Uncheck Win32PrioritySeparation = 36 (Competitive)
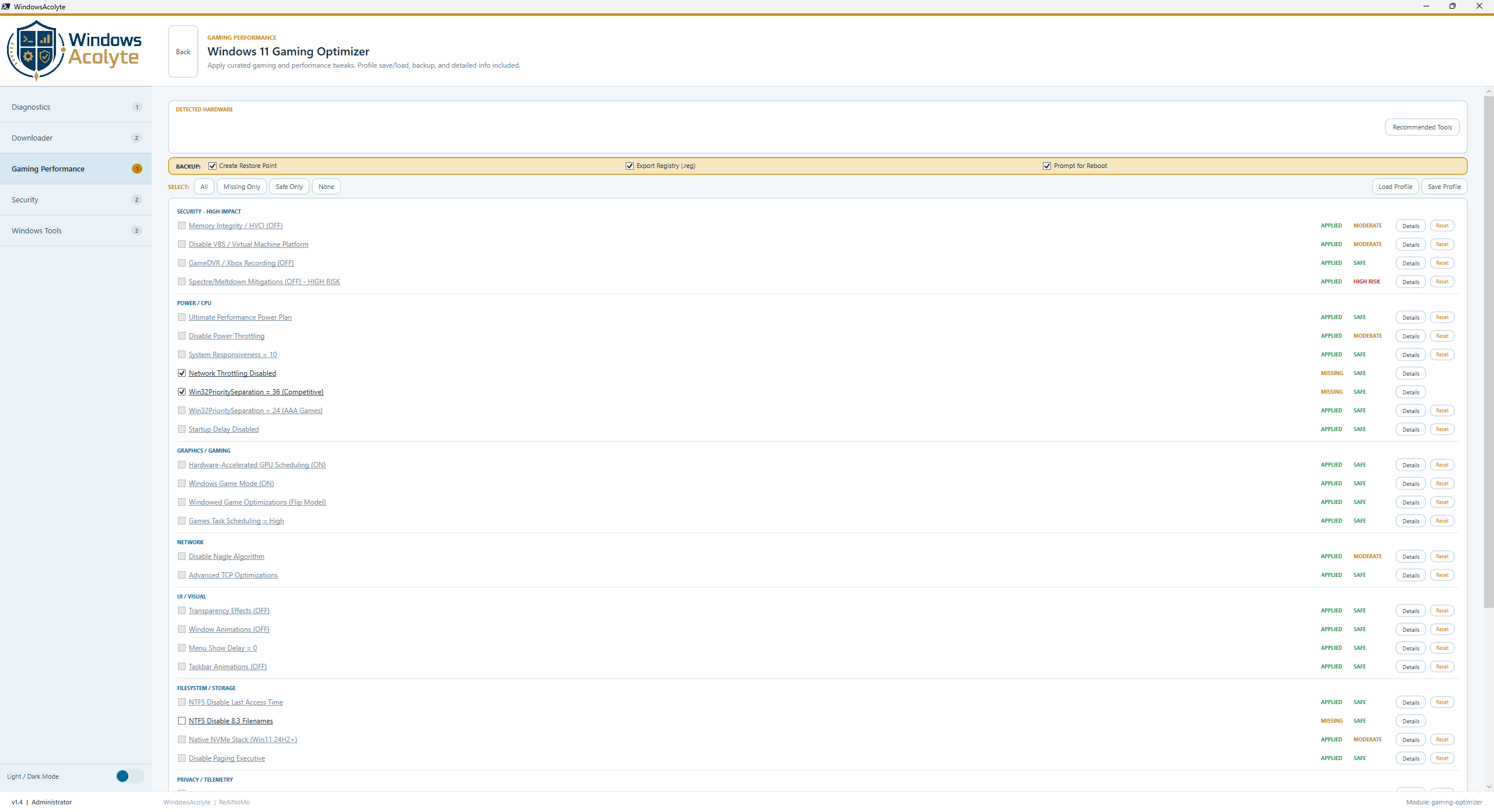The height and width of the screenshot is (812, 1494). (182, 392)
